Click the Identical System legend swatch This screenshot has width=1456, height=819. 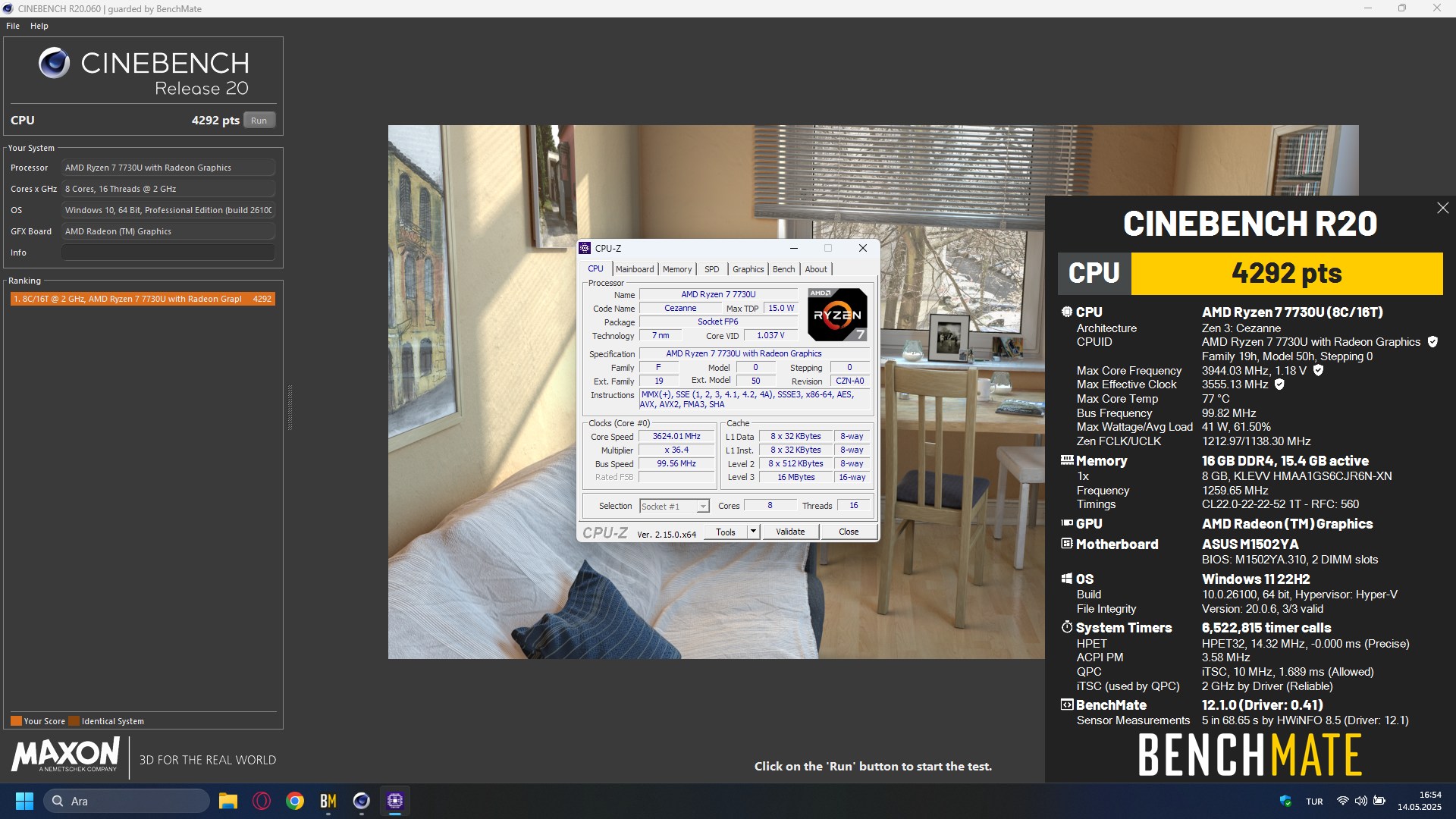pyautogui.click(x=74, y=721)
